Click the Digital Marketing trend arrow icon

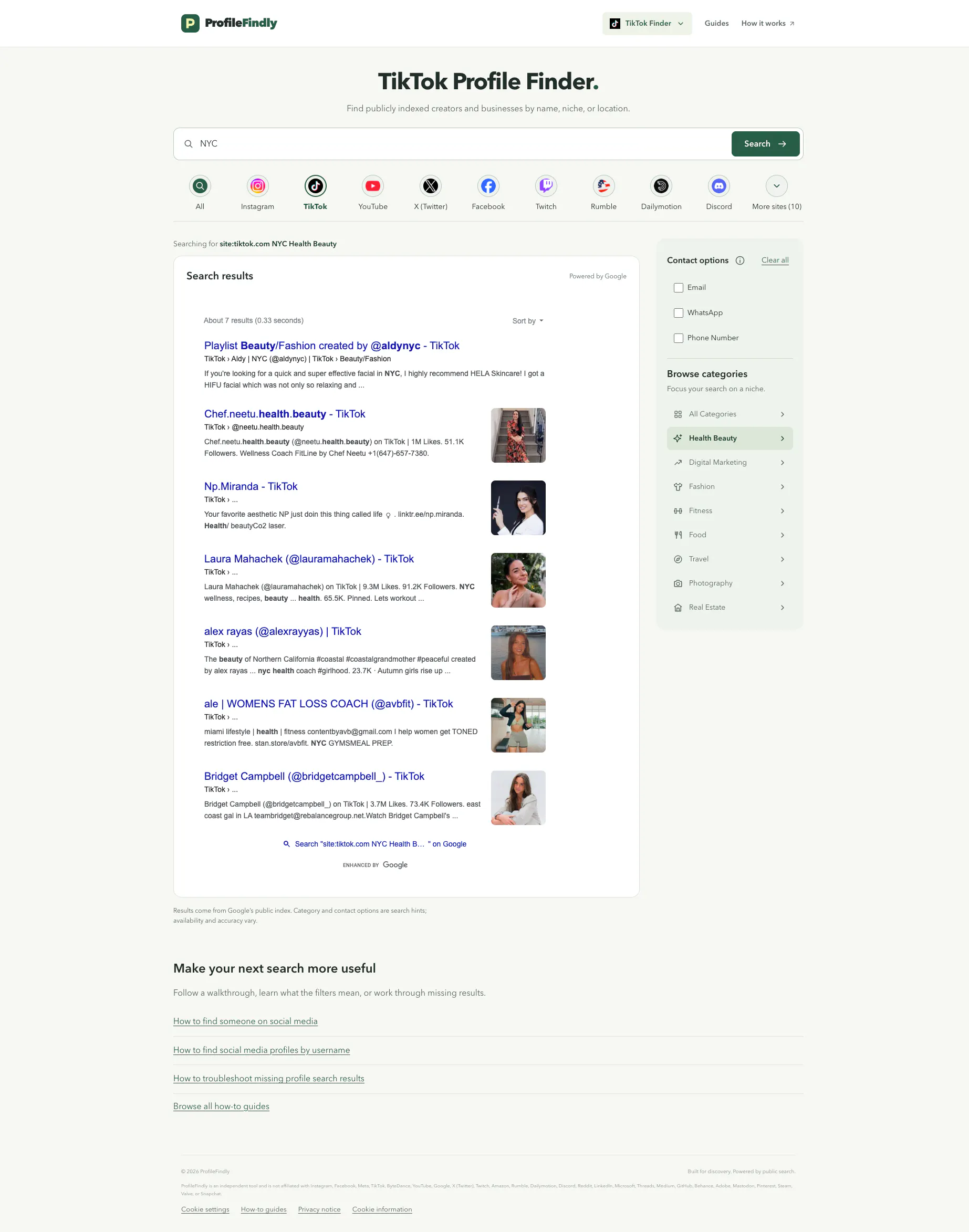(x=678, y=462)
